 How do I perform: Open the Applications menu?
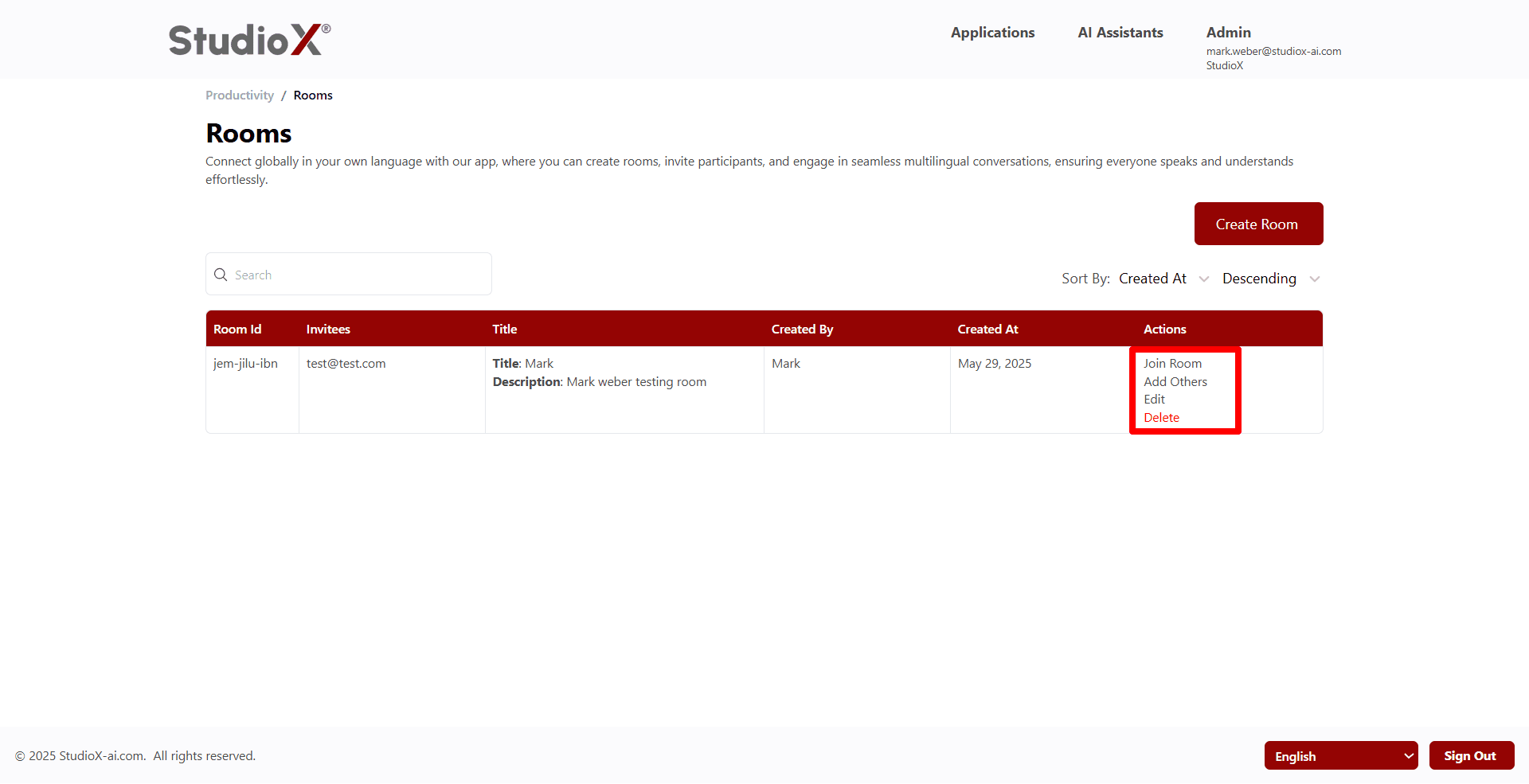pyautogui.click(x=992, y=33)
